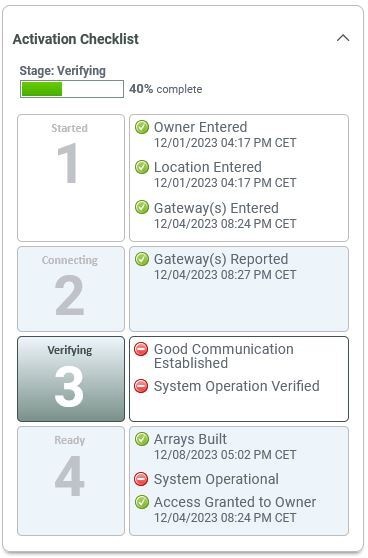The width and height of the screenshot is (368, 558).
Task: Click green check beside Gateway(s) Reported
Action: click(142, 259)
